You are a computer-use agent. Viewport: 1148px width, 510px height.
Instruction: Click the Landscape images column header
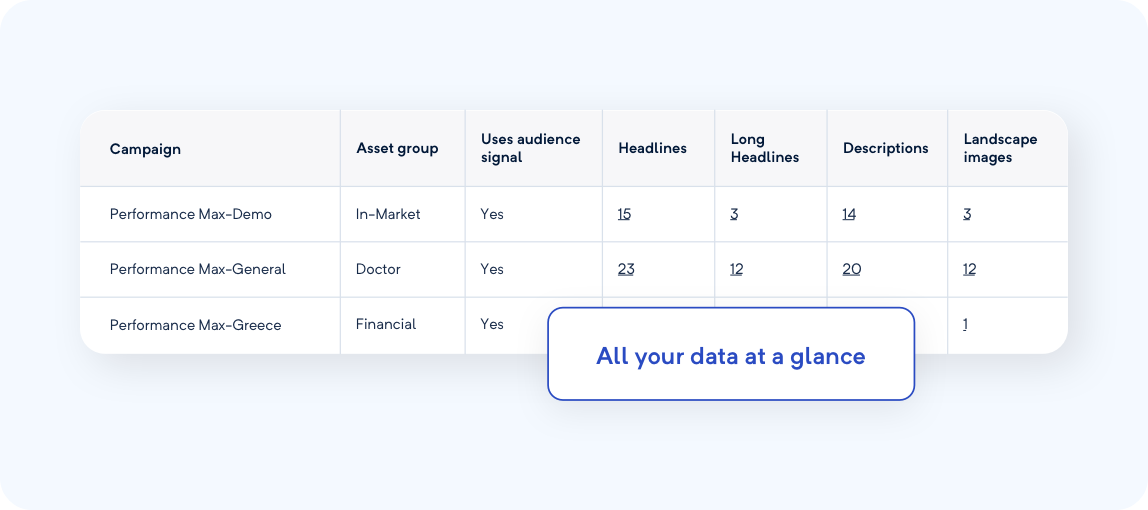pos(1000,148)
